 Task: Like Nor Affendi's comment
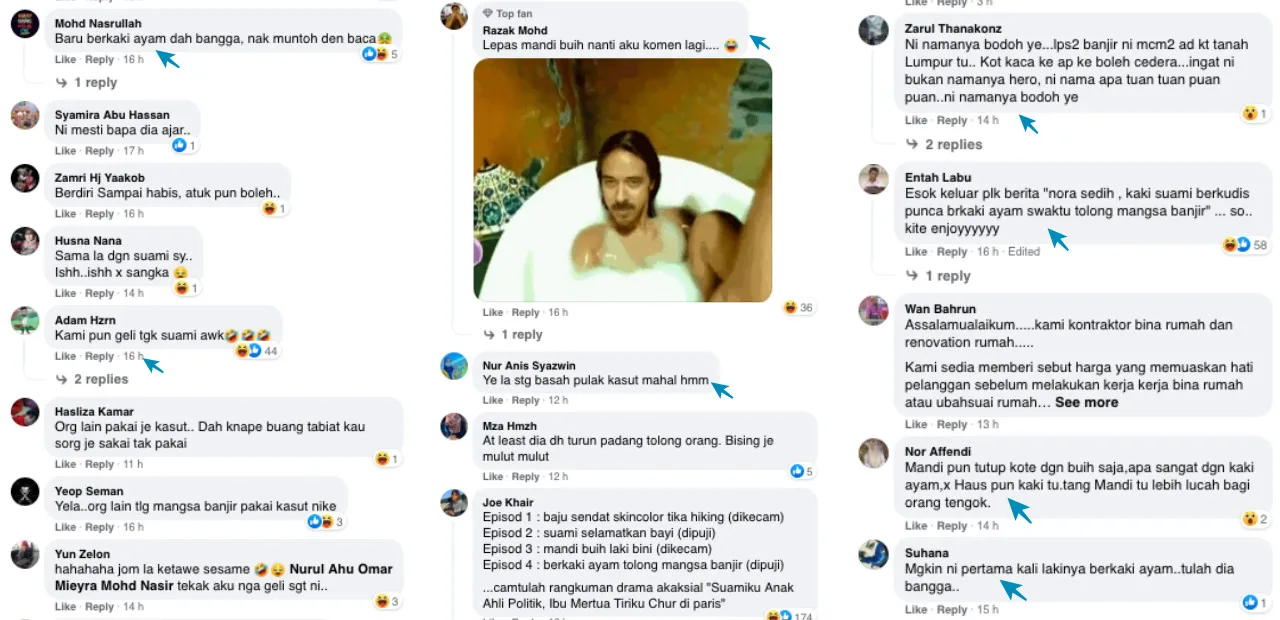coord(916,526)
